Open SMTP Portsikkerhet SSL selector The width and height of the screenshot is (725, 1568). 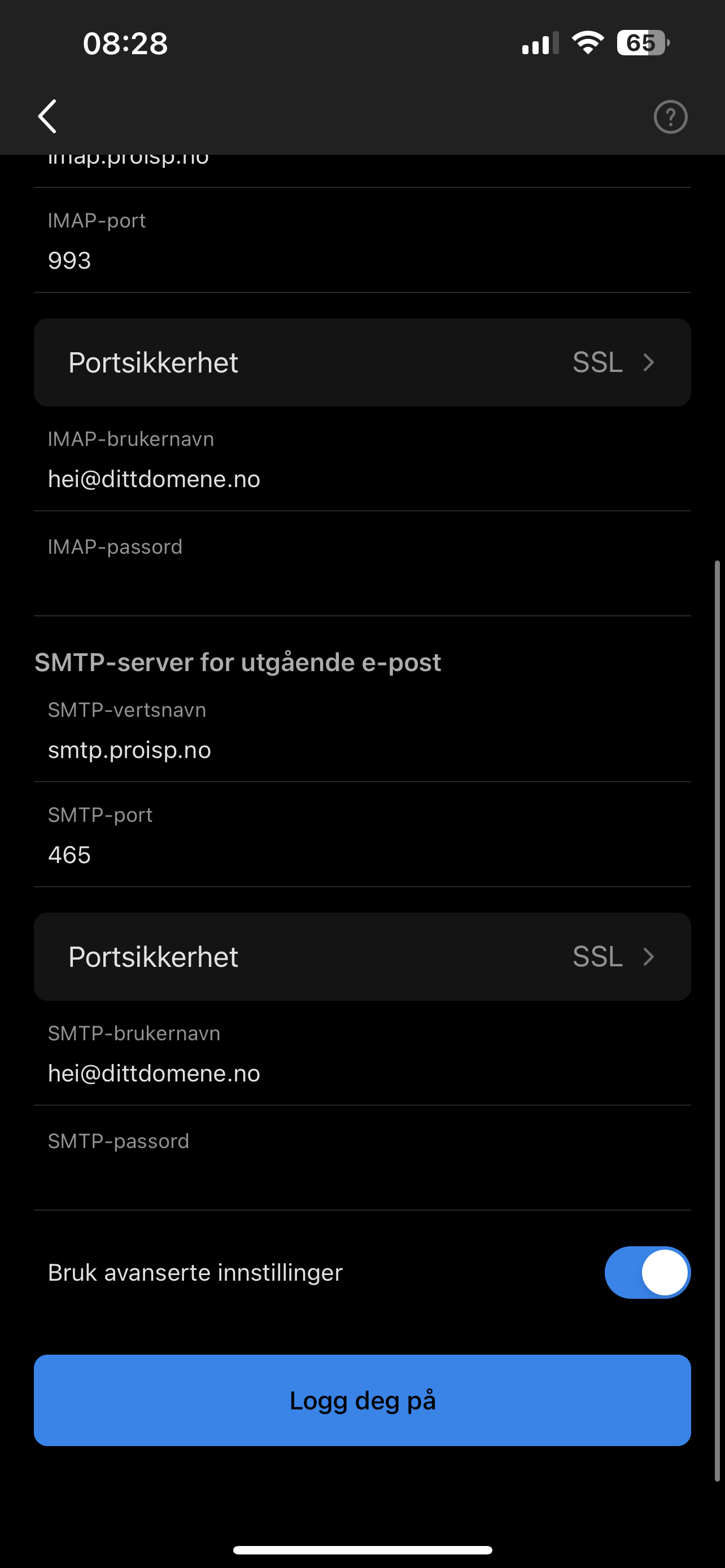pyautogui.click(x=362, y=956)
